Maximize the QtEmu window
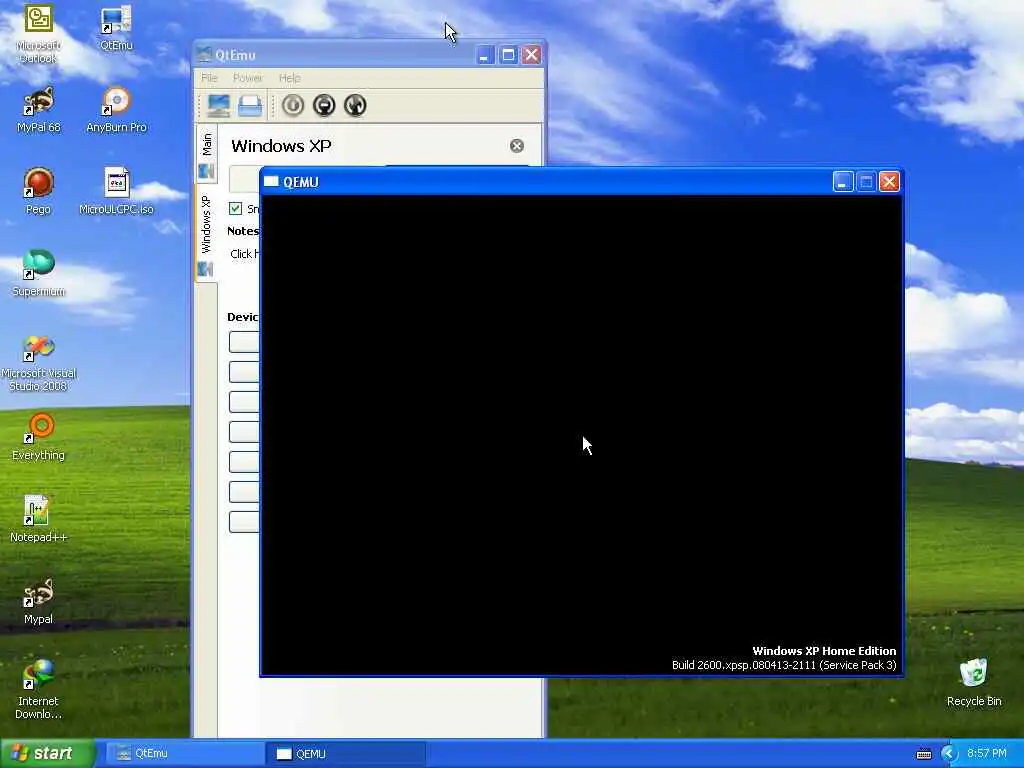The image size is (1024, 768). click(x=508, y=55)
